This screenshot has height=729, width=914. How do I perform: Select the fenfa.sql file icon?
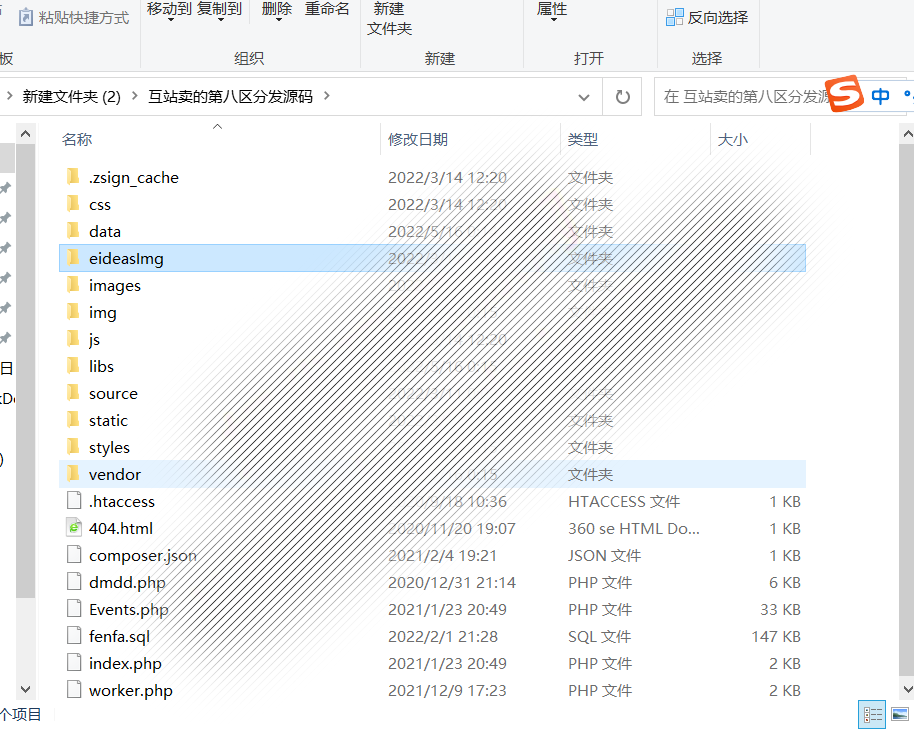click(74, 635)
